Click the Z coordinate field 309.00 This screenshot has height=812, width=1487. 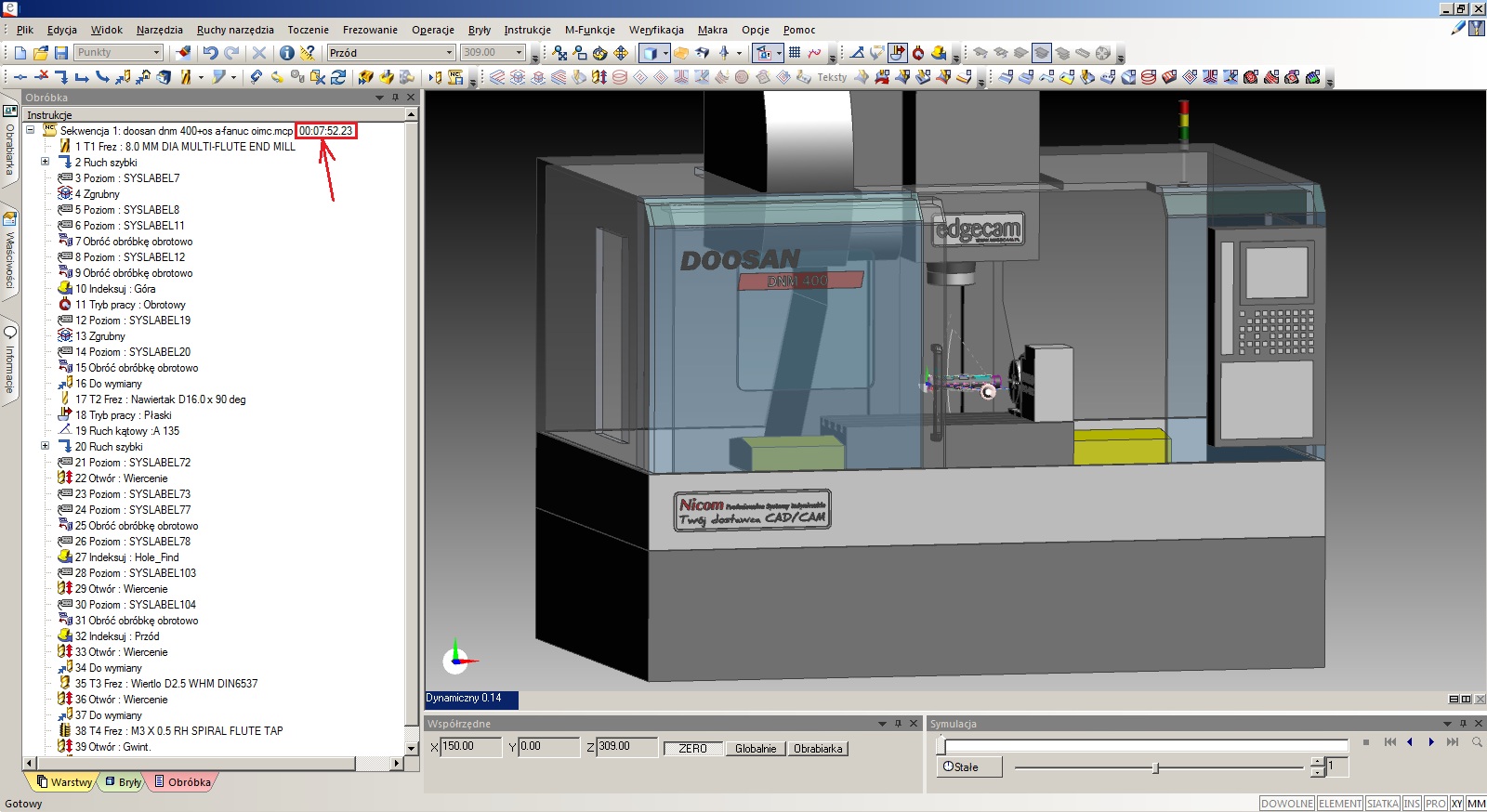click(627, 746)
